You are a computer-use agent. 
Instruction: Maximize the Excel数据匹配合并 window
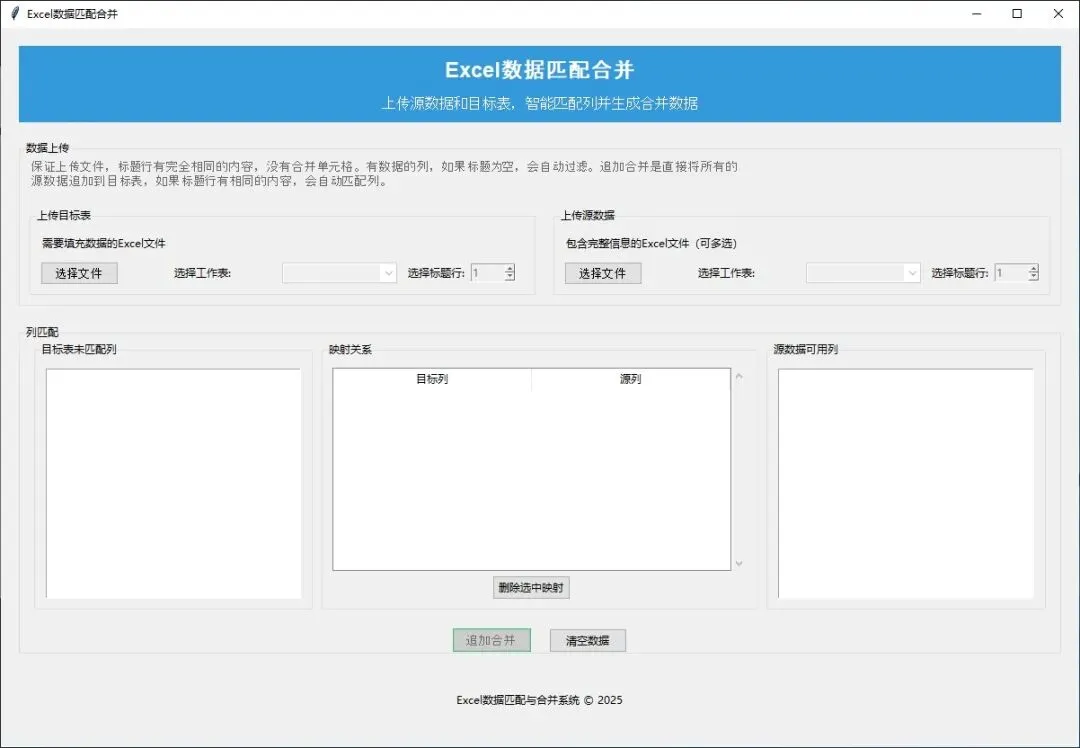pos(1017,14)
